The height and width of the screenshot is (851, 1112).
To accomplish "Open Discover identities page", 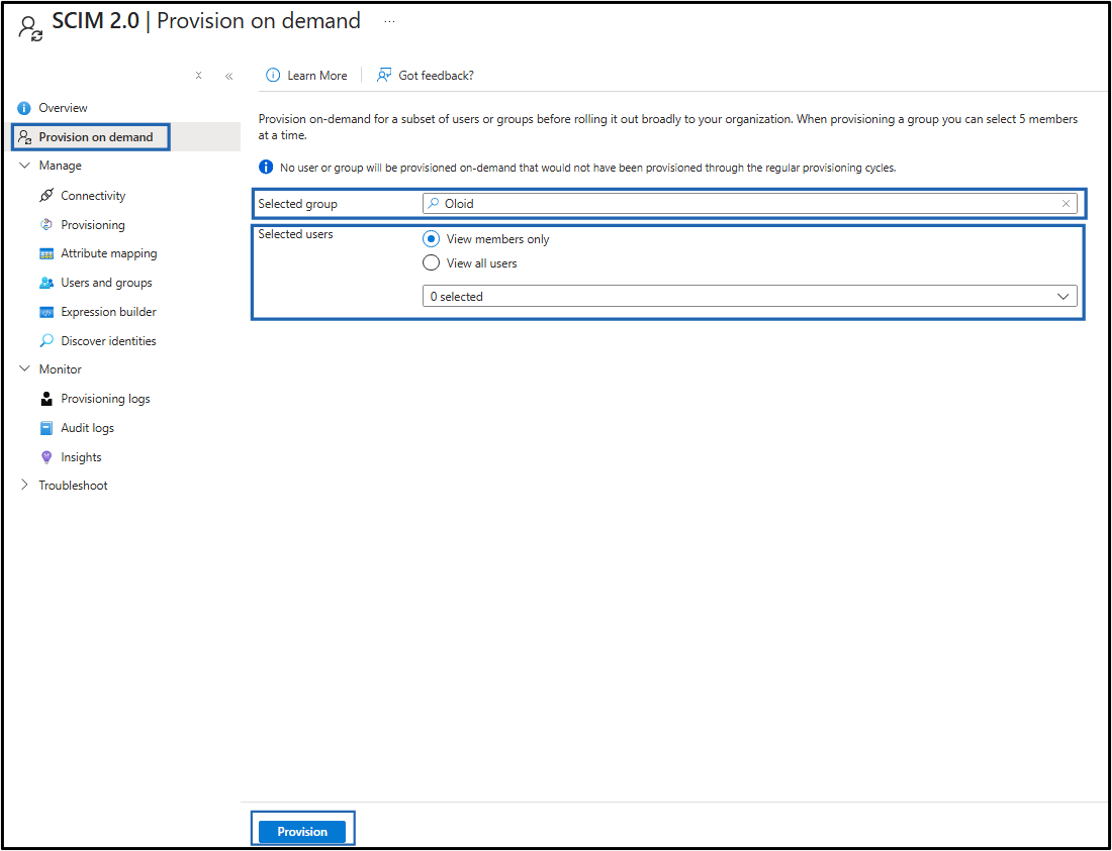I will (x=109, y=340).
